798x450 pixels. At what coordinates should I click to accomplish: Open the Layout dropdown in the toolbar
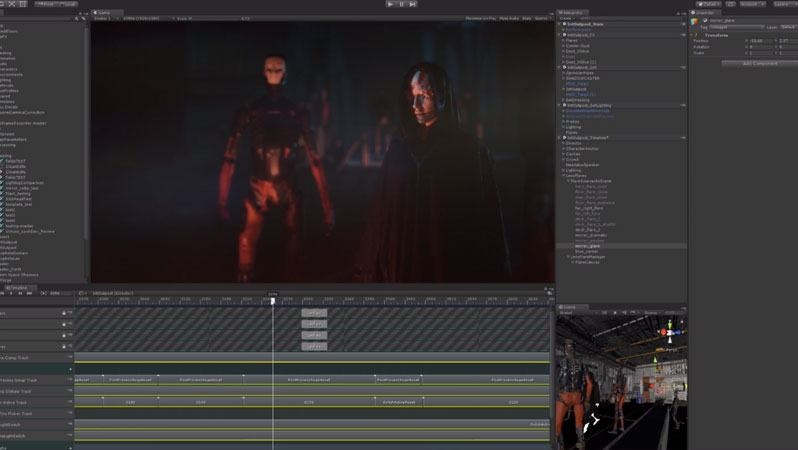[784, 4]
